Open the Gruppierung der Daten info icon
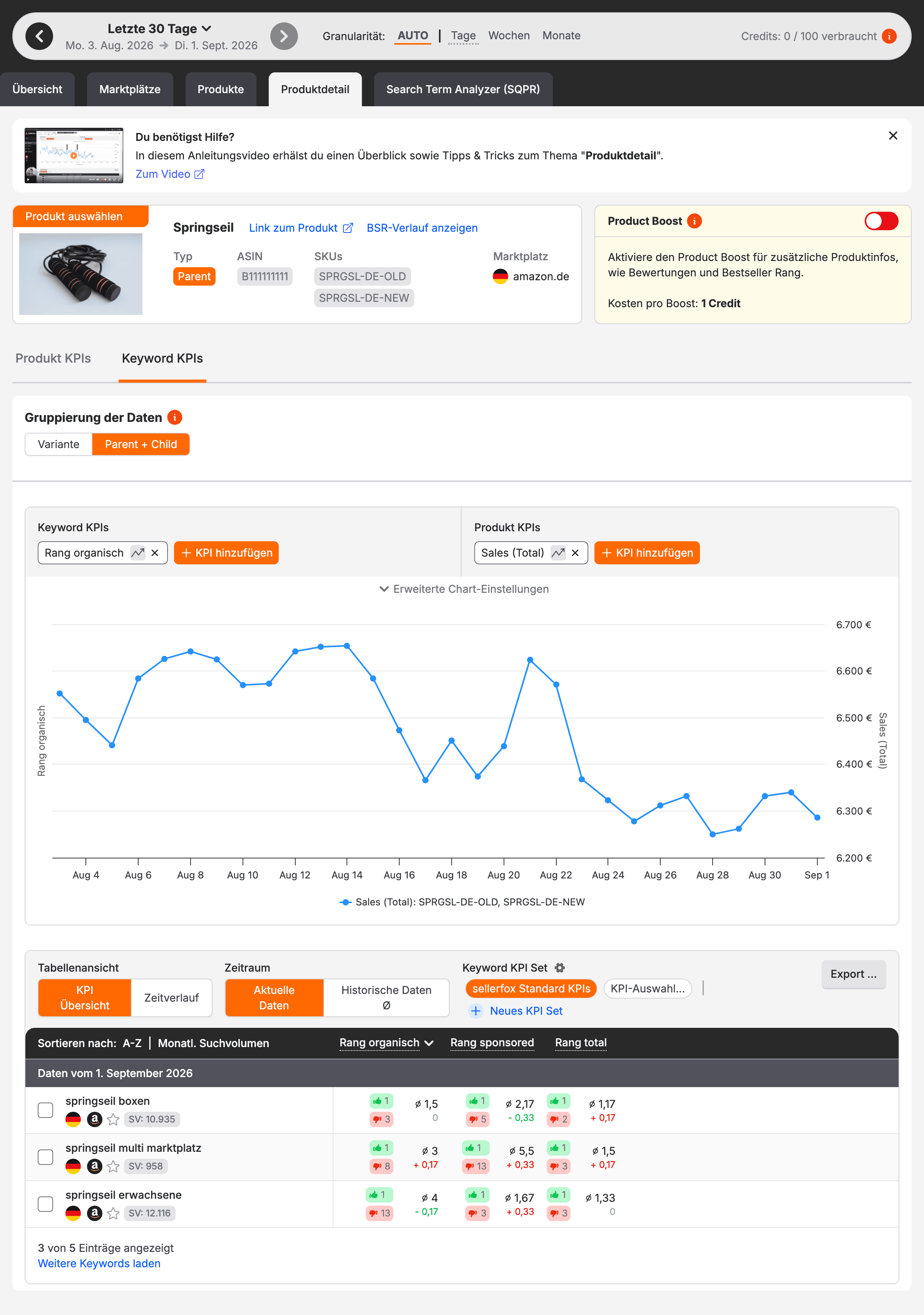 tap(175, 418)
